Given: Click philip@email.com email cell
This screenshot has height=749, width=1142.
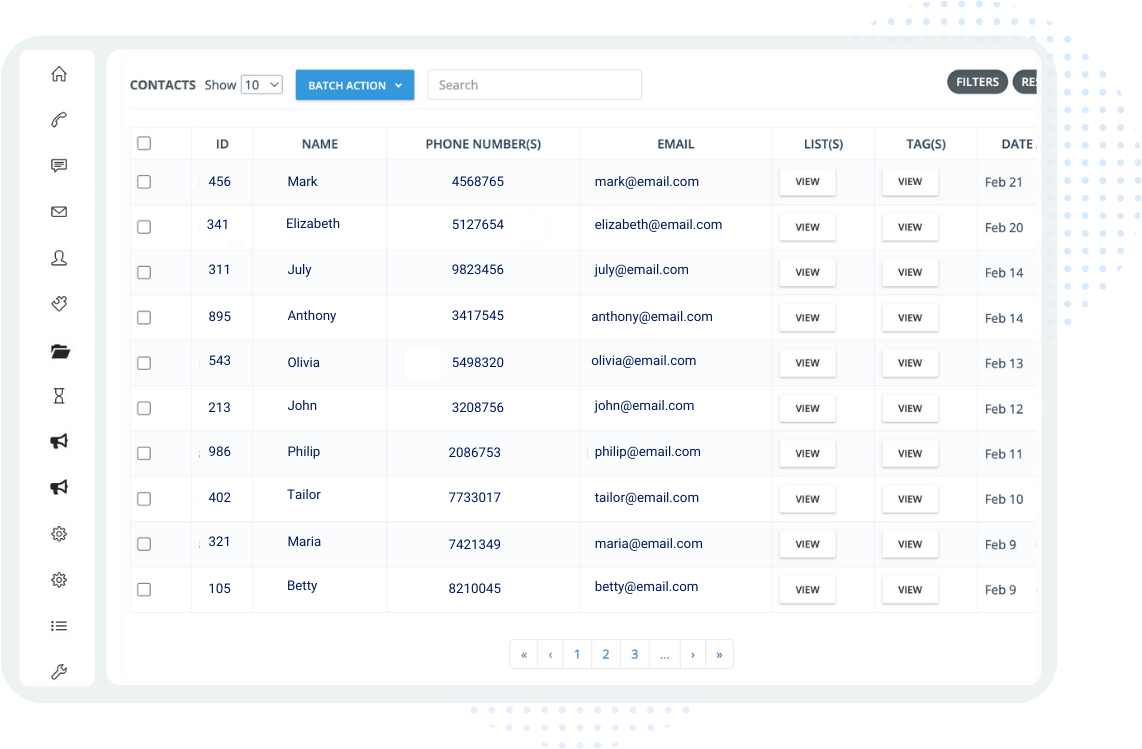Looking at the screenshot, I should [x=647, y=452].
